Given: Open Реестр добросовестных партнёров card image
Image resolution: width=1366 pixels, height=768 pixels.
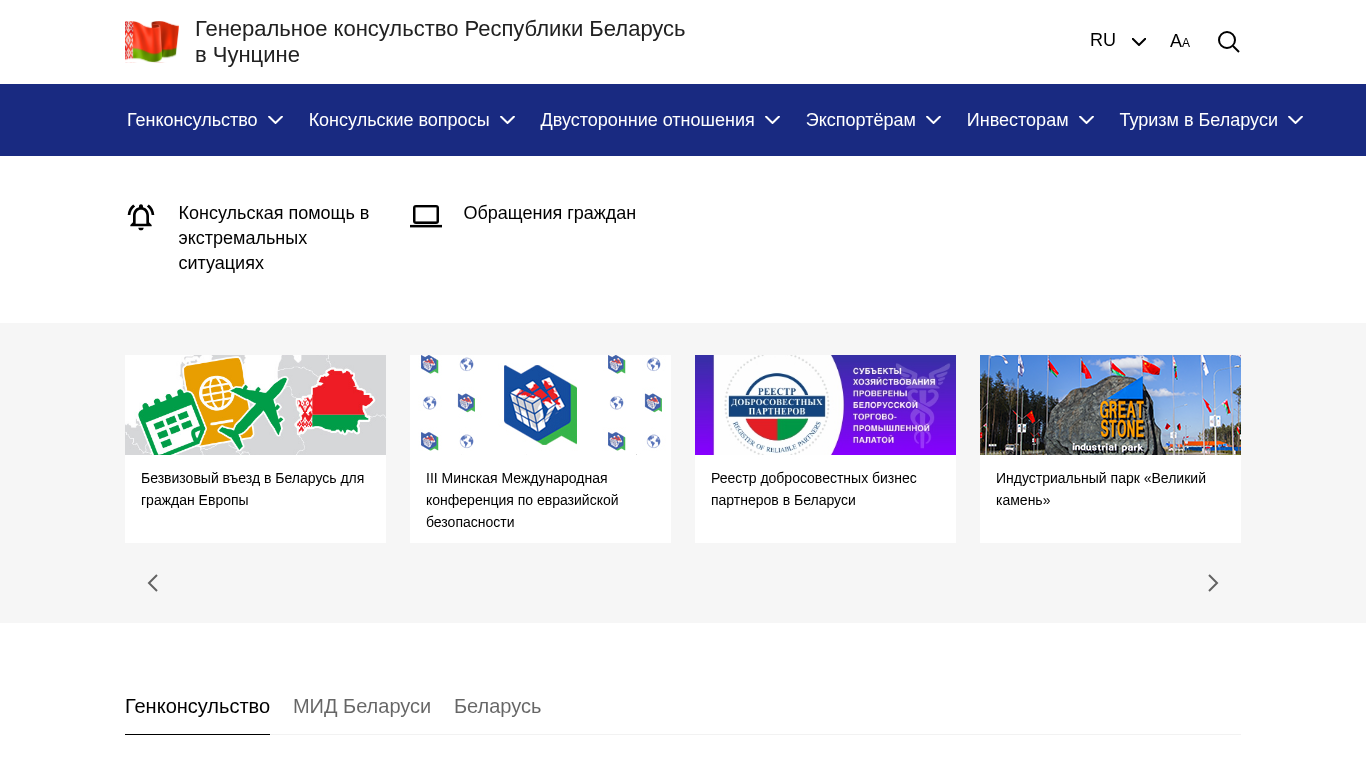Looking at the screenshot, I should (x=825, y=405).
